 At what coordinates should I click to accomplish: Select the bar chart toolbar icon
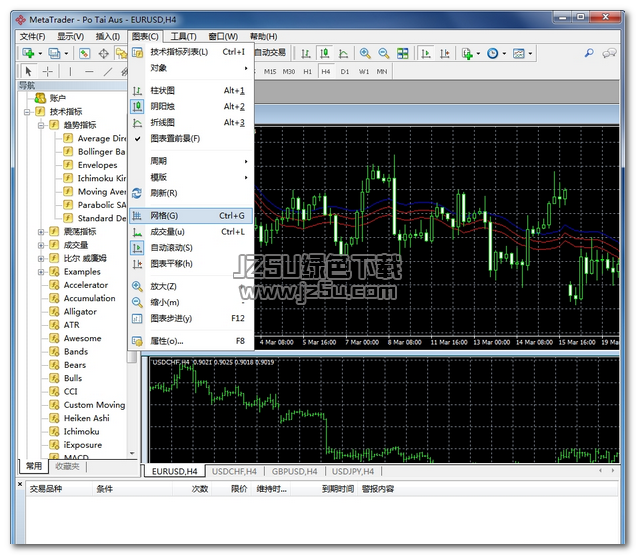[306, 53]
